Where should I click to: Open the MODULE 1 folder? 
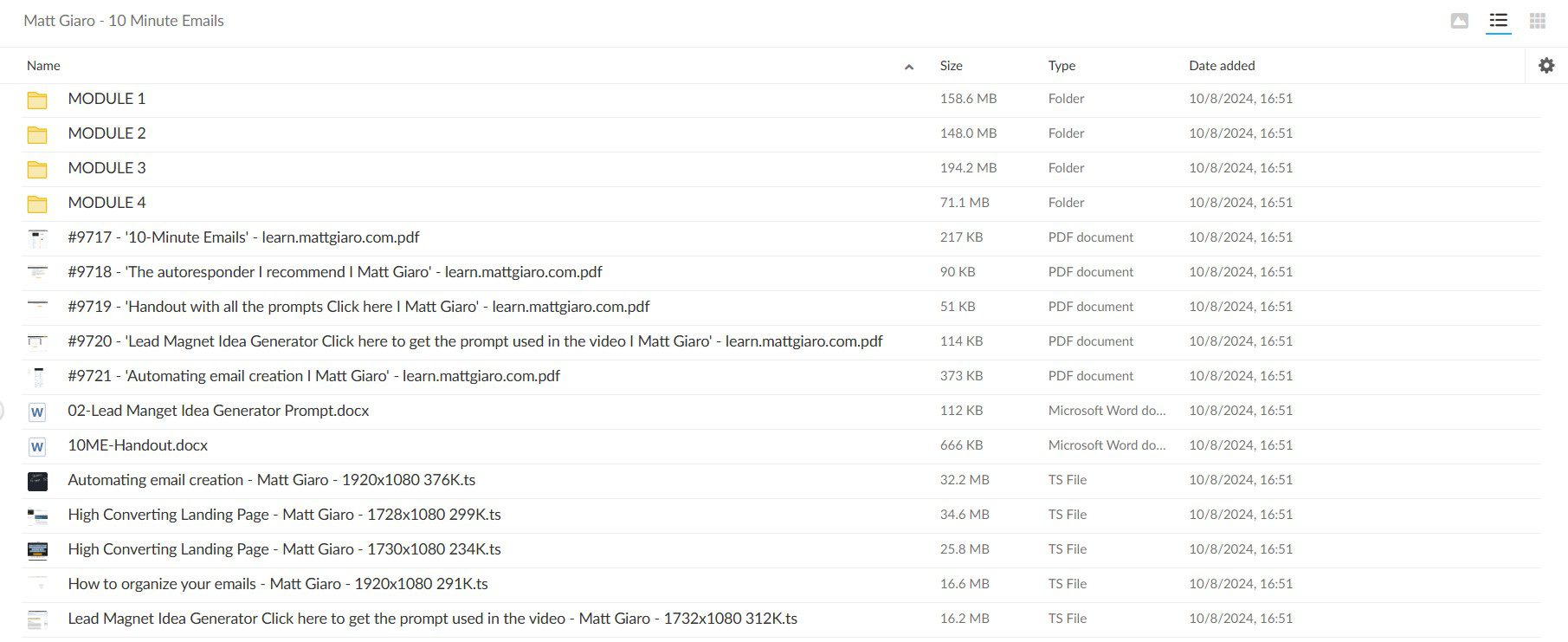pyautogui.click(x=106, y=99)
